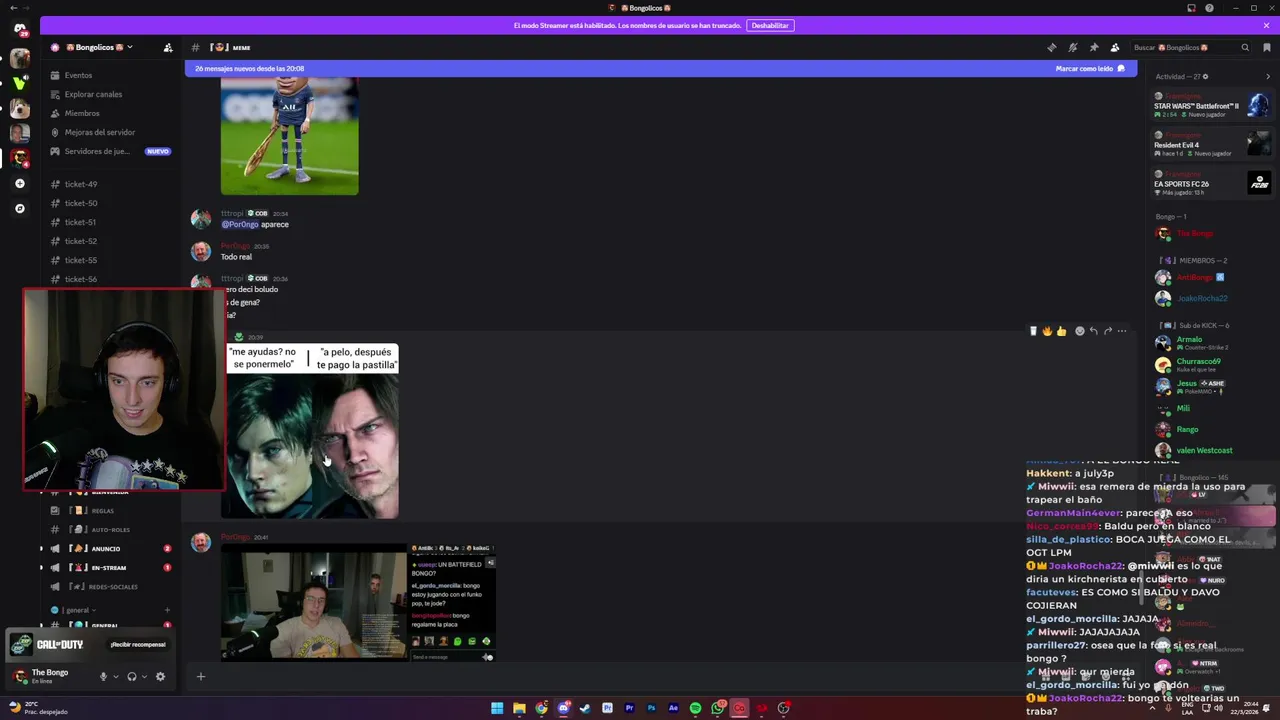Open PorOngo's stream screenshot image

(358, 602)
